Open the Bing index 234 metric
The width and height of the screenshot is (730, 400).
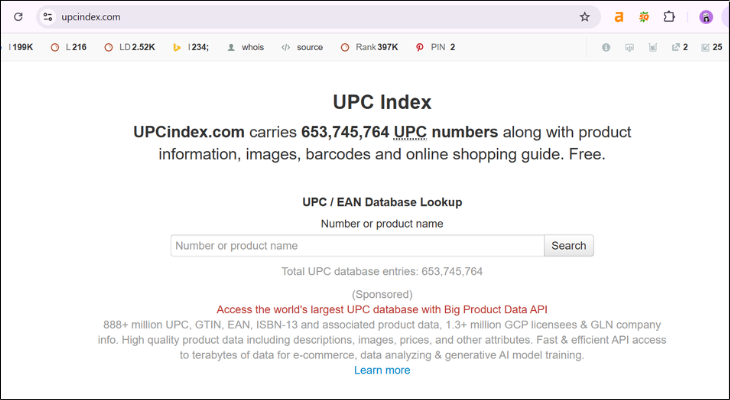point(191,47)
